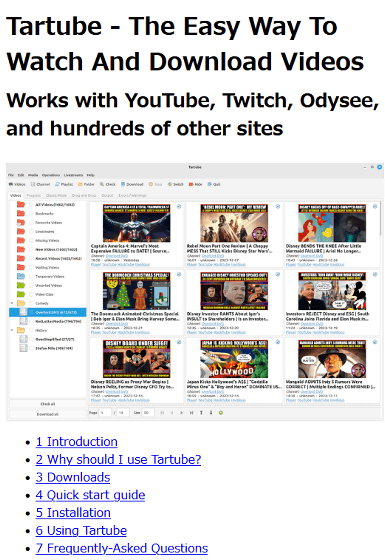385x560 pixels.
Task: Open the 5 Installation link
Action: 73,513
